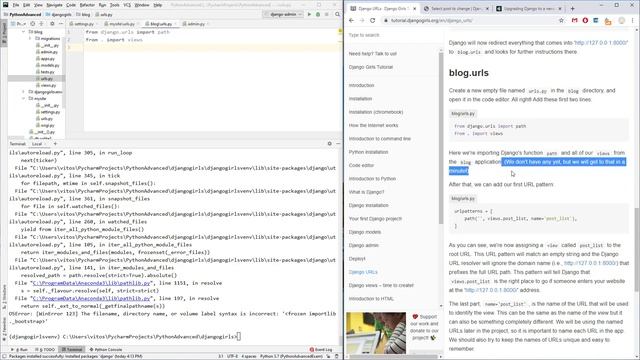Screen dimensions: 640x360
Task: Open Terminal panel settings gear
Action: (x=330, y=144)
